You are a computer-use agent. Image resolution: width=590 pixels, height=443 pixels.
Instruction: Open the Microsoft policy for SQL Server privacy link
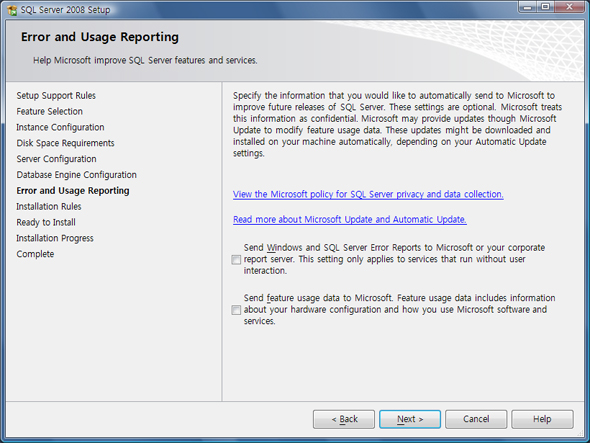click(x=368, y=194)
